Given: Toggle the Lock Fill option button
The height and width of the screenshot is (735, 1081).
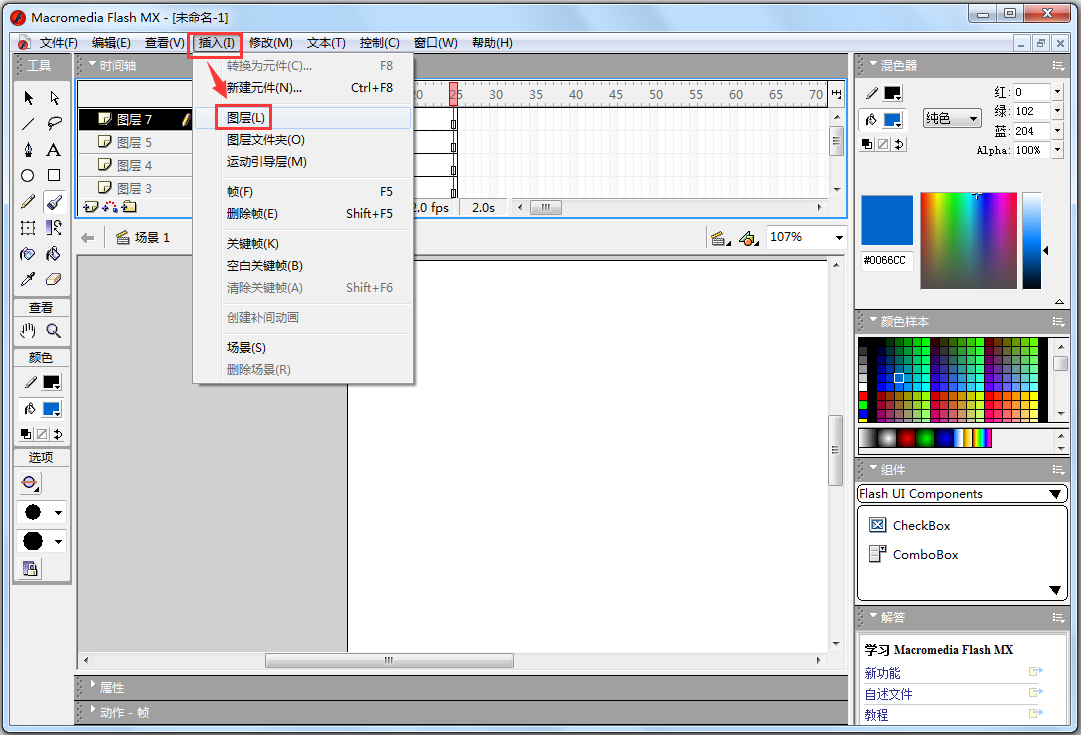Looking at the screenshot, I should [x=30, y=569].
